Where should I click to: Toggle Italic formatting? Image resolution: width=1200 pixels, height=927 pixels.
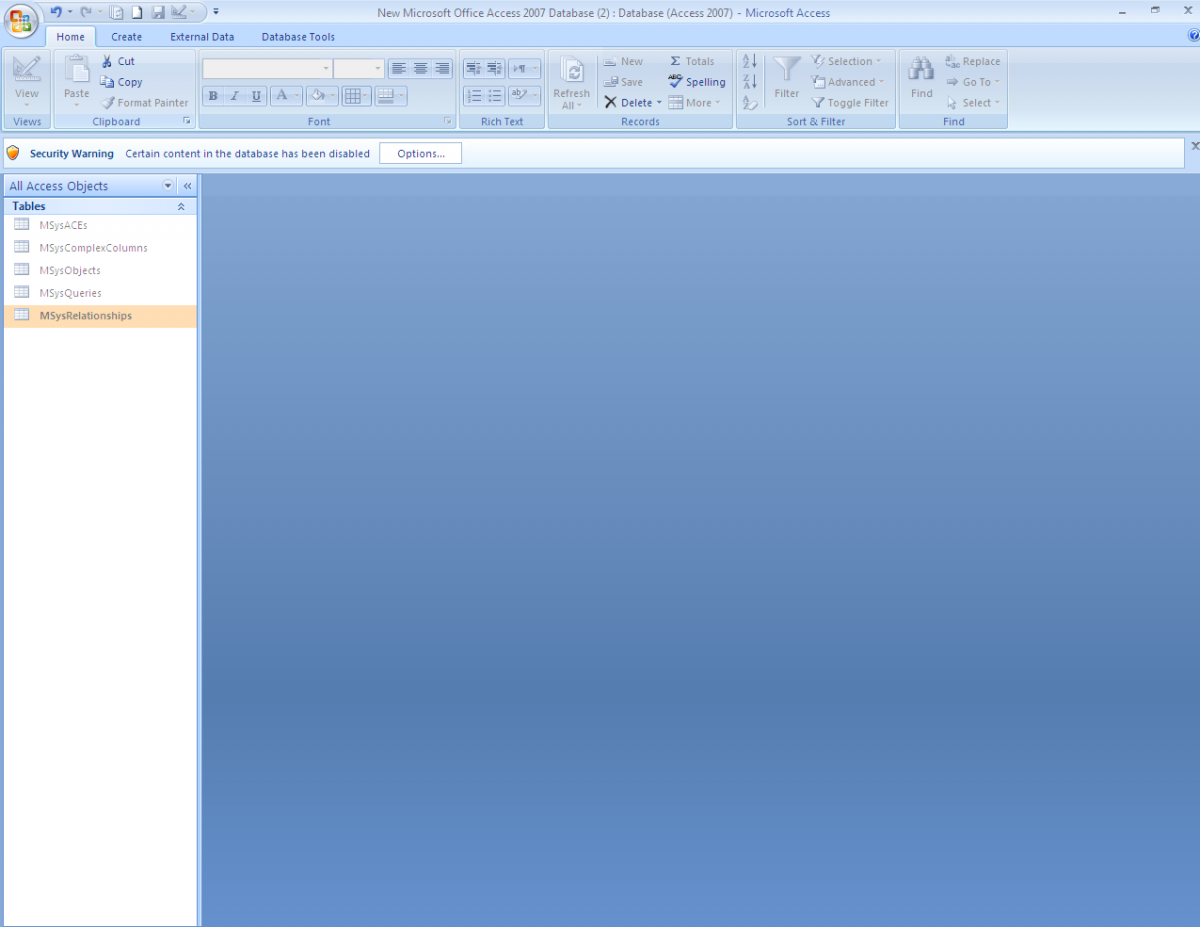click(235, 96)
